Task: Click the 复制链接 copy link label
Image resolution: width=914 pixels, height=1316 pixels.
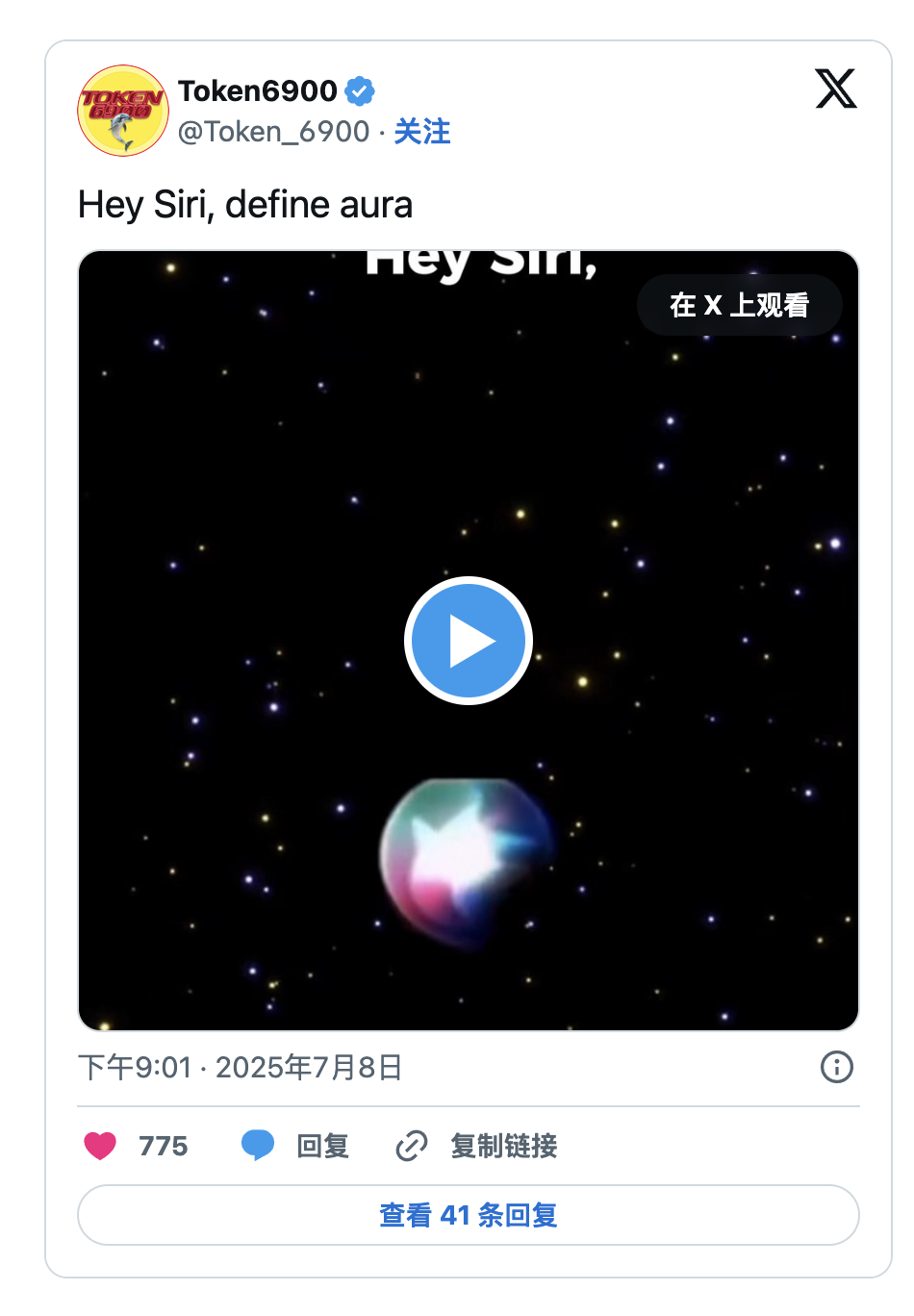Action: coord(504,1146)
